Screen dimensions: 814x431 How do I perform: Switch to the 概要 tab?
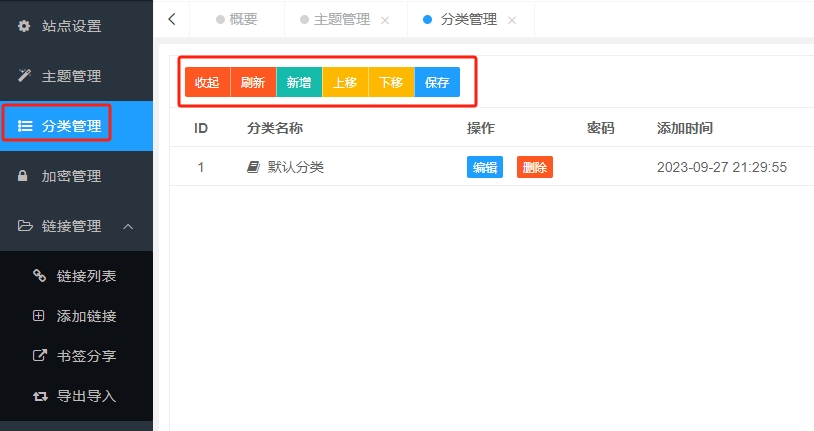(x=237, y=19)
